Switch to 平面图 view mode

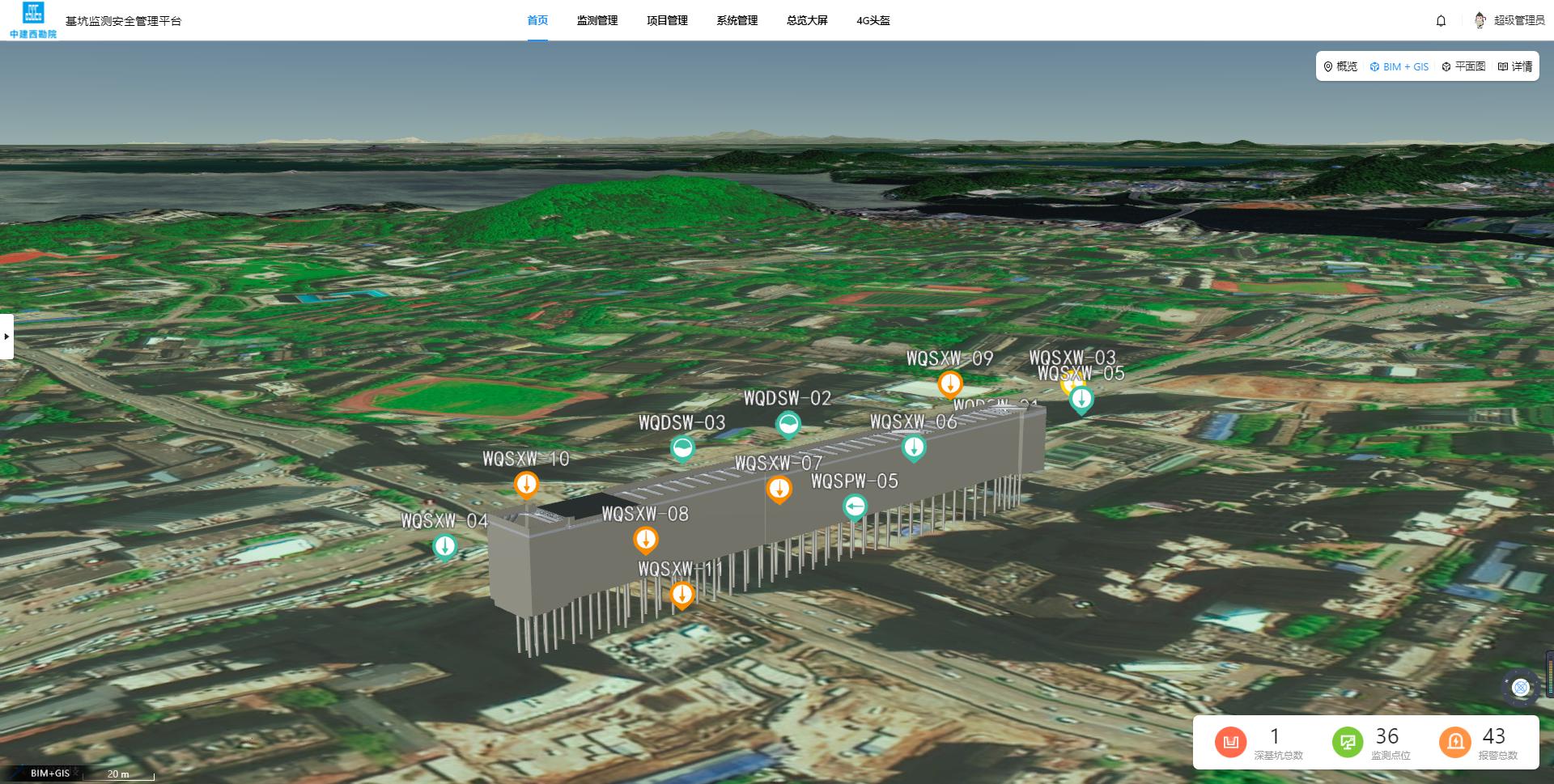[x=1463, y=66]
